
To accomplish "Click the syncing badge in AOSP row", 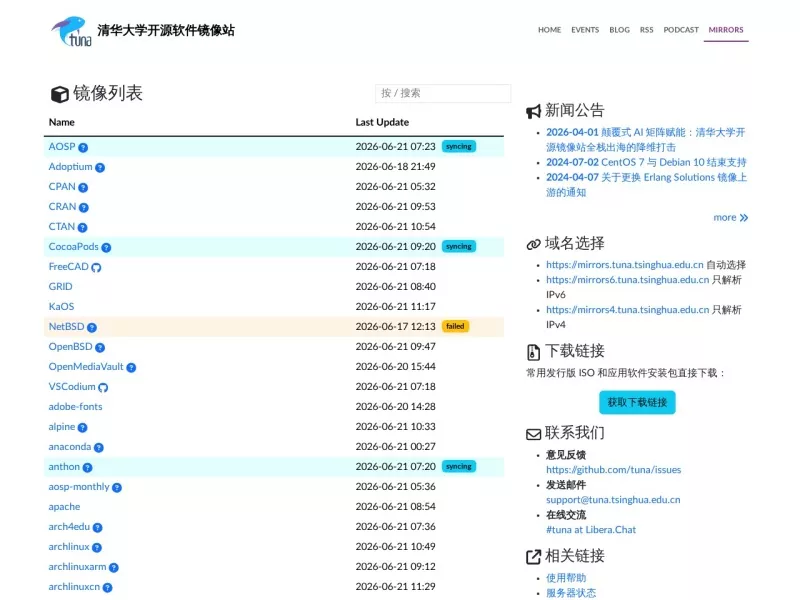I will [x=459, y=146].
